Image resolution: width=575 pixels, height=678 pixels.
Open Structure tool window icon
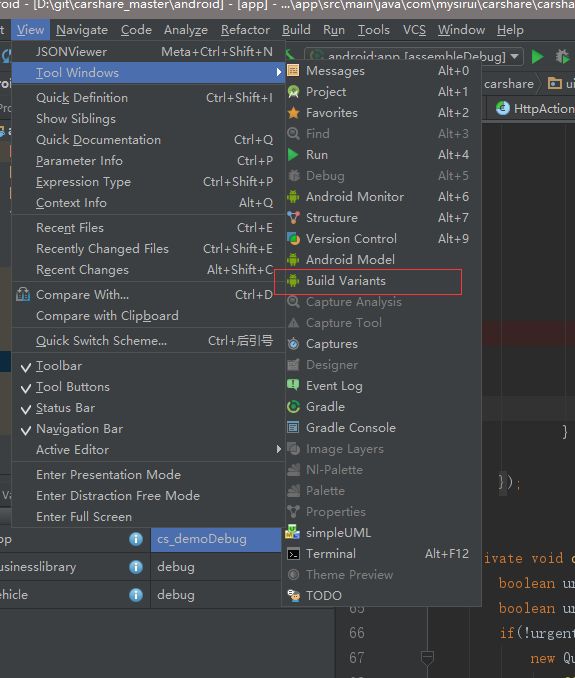tap(294, 217)
